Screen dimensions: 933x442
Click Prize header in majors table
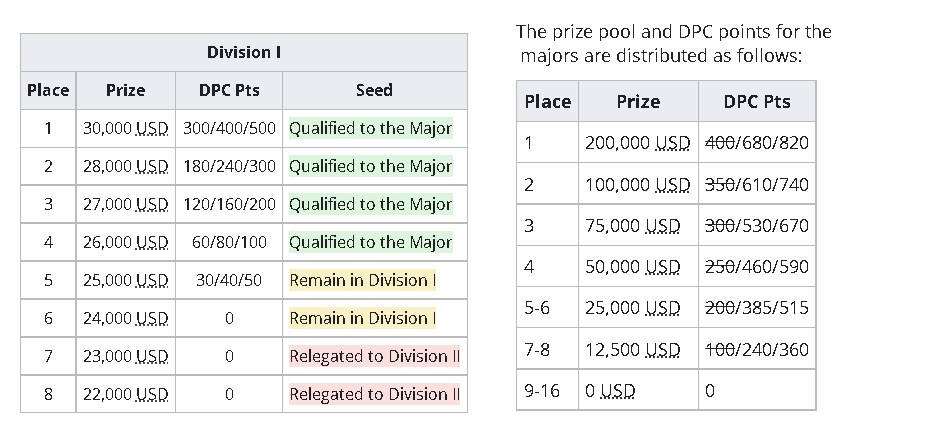click(x=638, y=102)
